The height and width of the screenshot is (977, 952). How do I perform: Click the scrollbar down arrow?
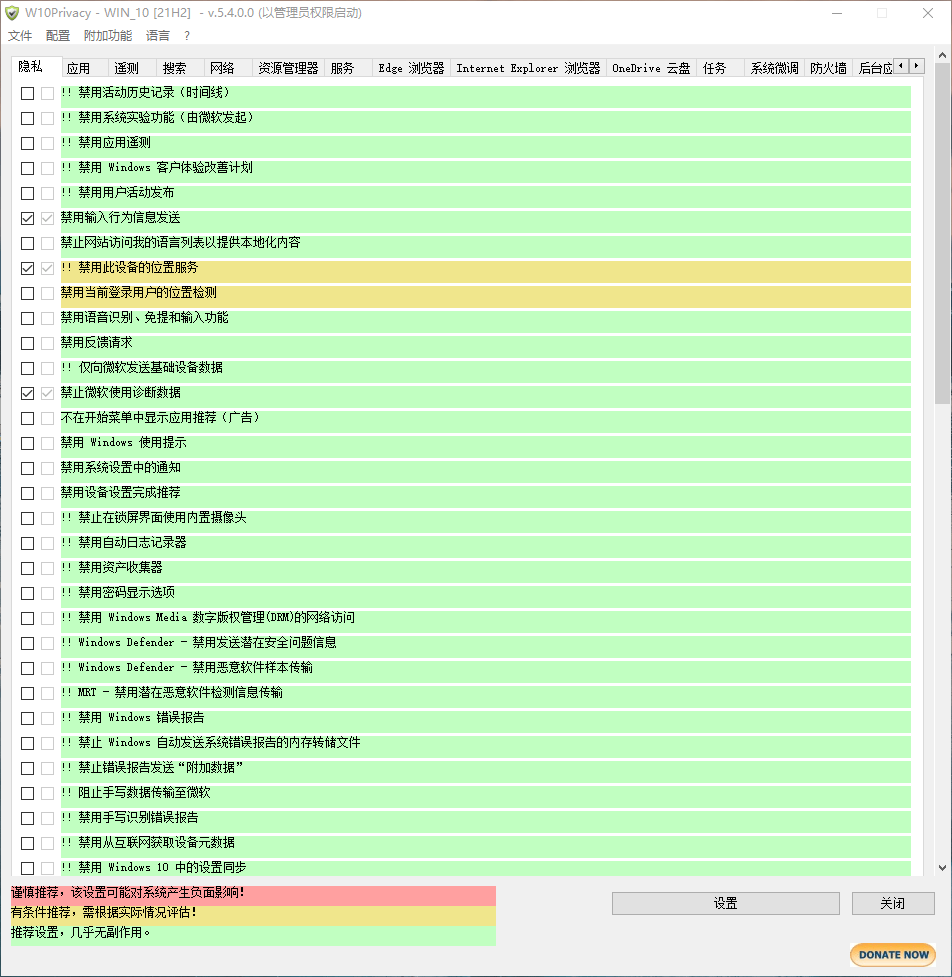(942, 867)
